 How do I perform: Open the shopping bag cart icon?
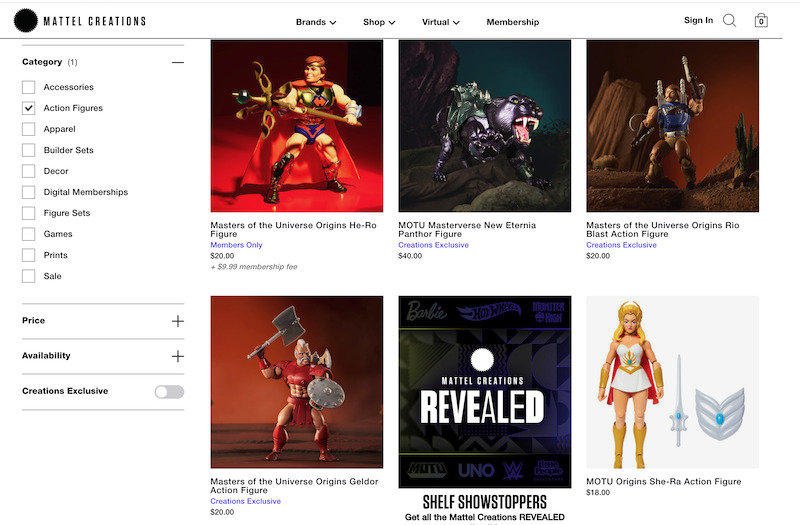(x=761, y=20)
